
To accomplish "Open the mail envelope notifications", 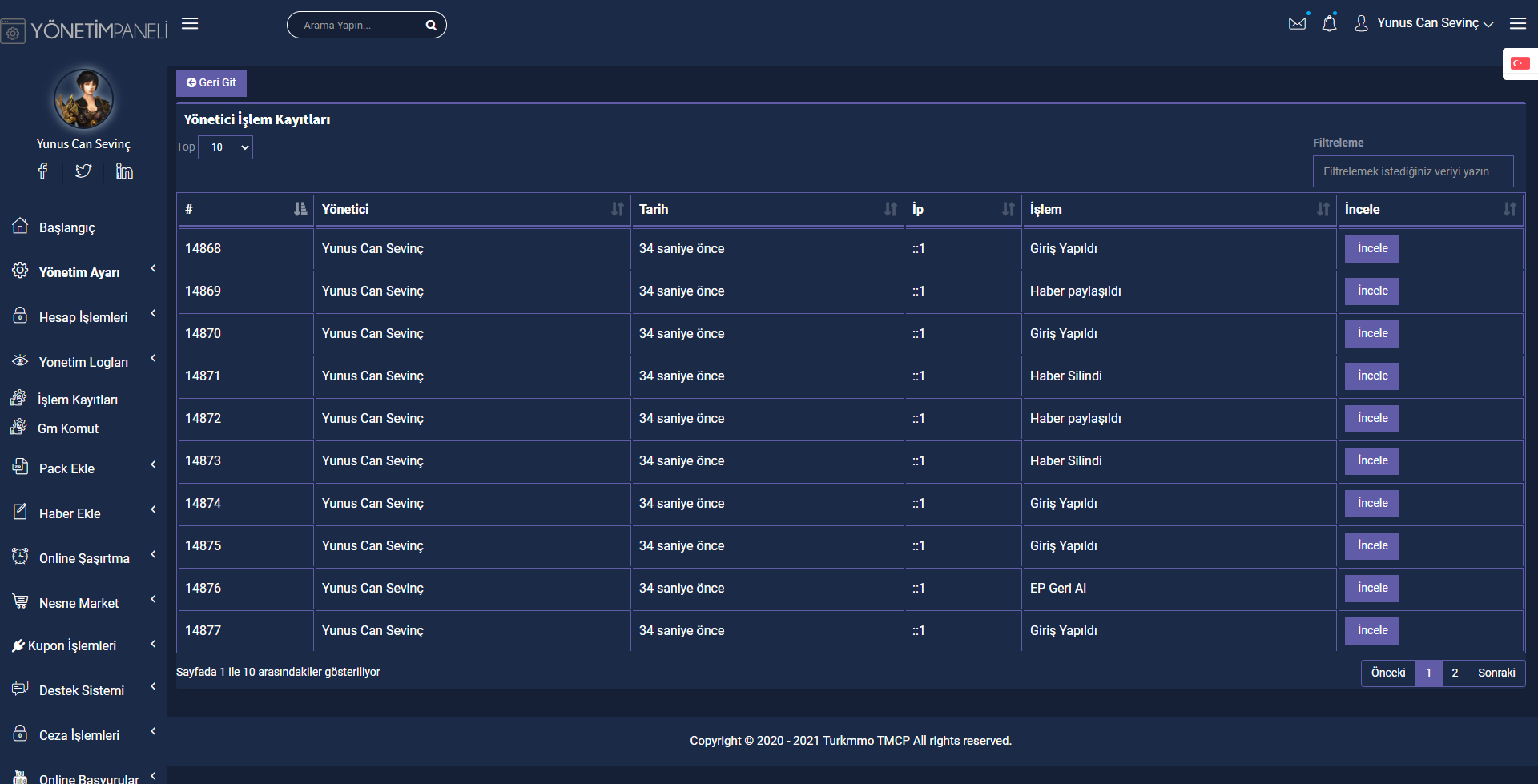I will pyautogui.click(x=1298, y=23).
